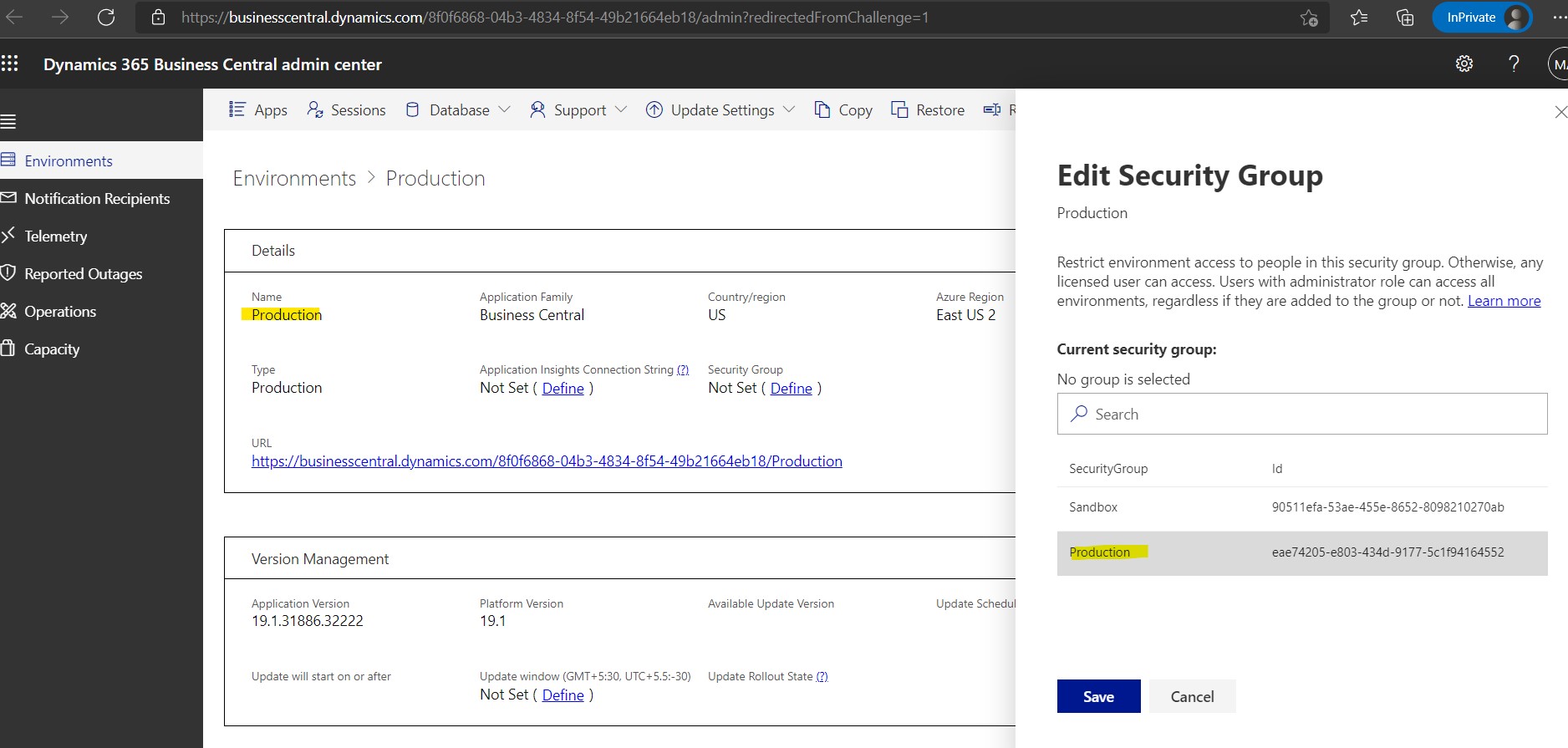This screenshot has width=1568, height=748.
Task: Define the Update window setting
Action: tap(563, 695)
